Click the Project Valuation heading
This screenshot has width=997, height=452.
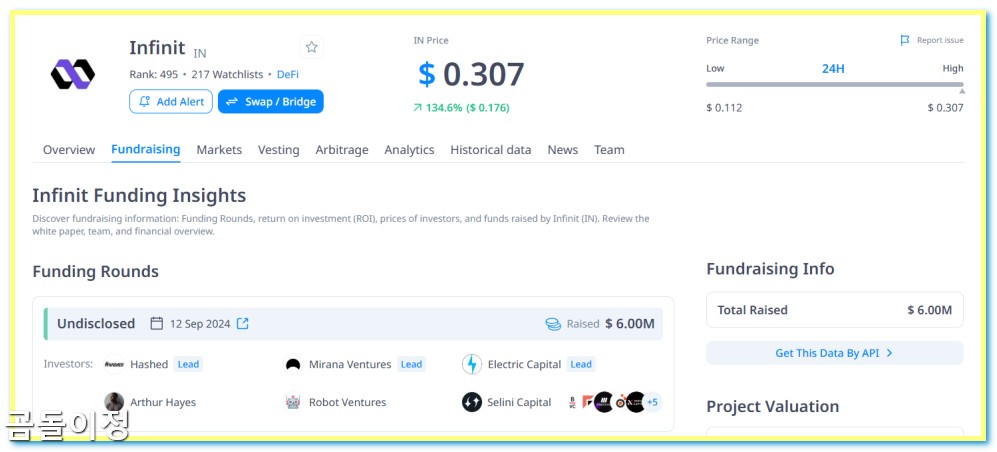tap(773, 406)
